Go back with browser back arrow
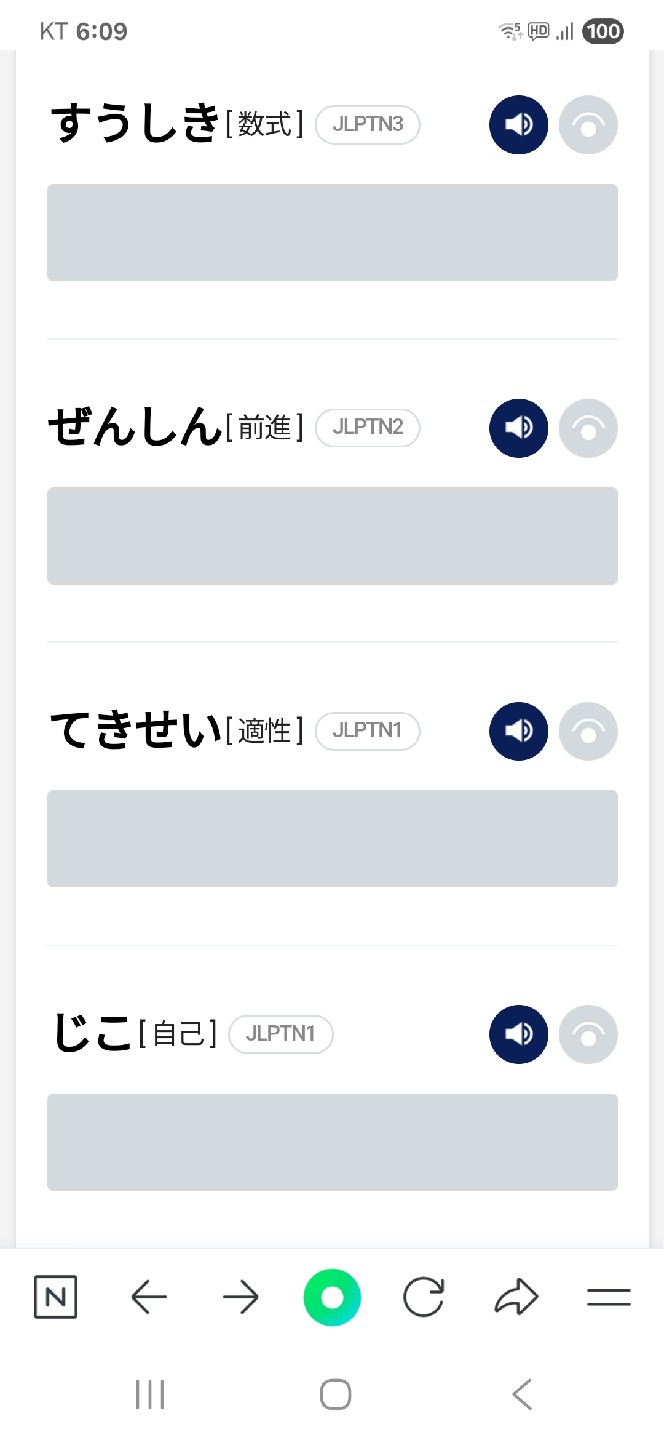 (149, 1298)
